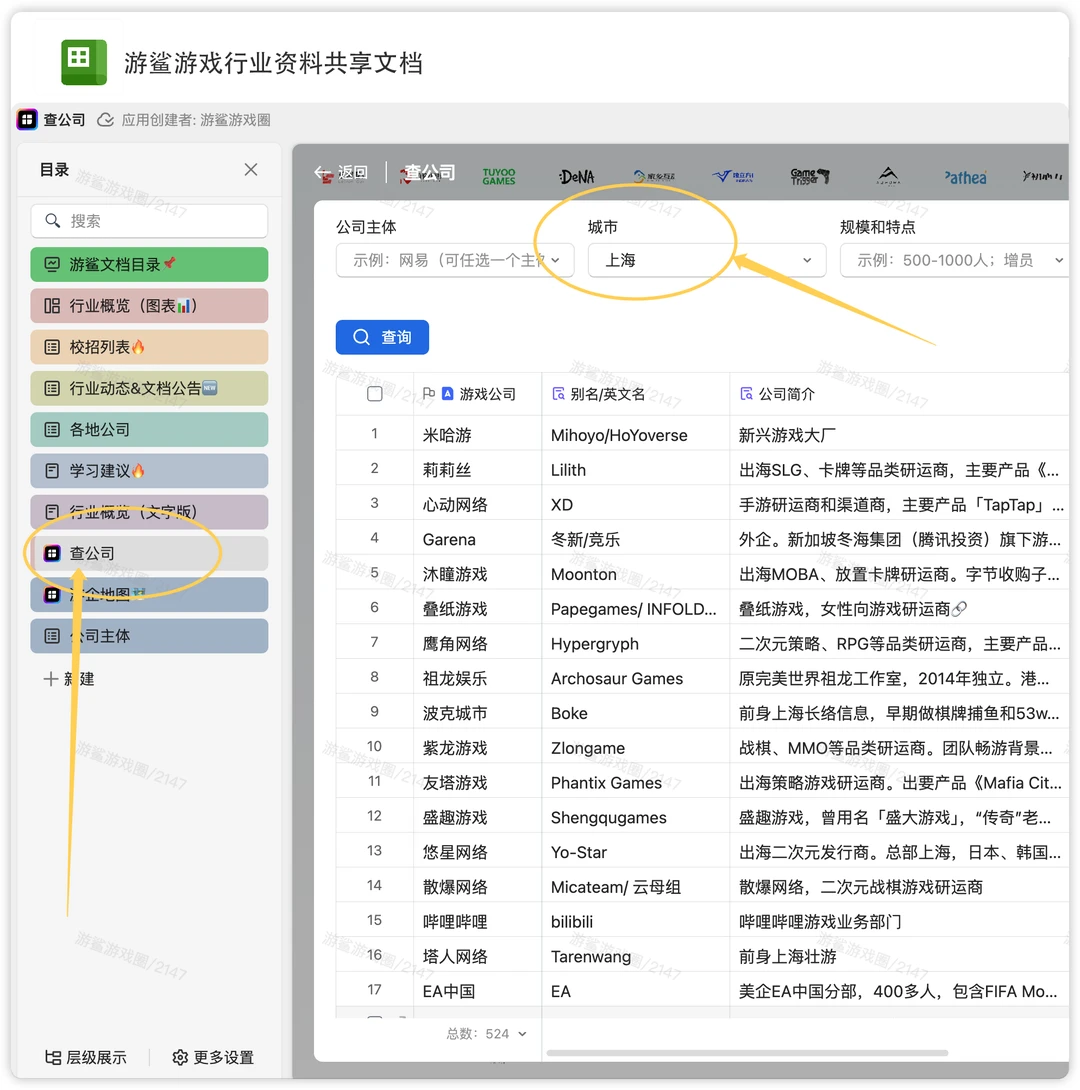This screenshot has width=1080, height=1090.
Task: Open the 规模和特点 dropdown
Action: pos(954,260)
